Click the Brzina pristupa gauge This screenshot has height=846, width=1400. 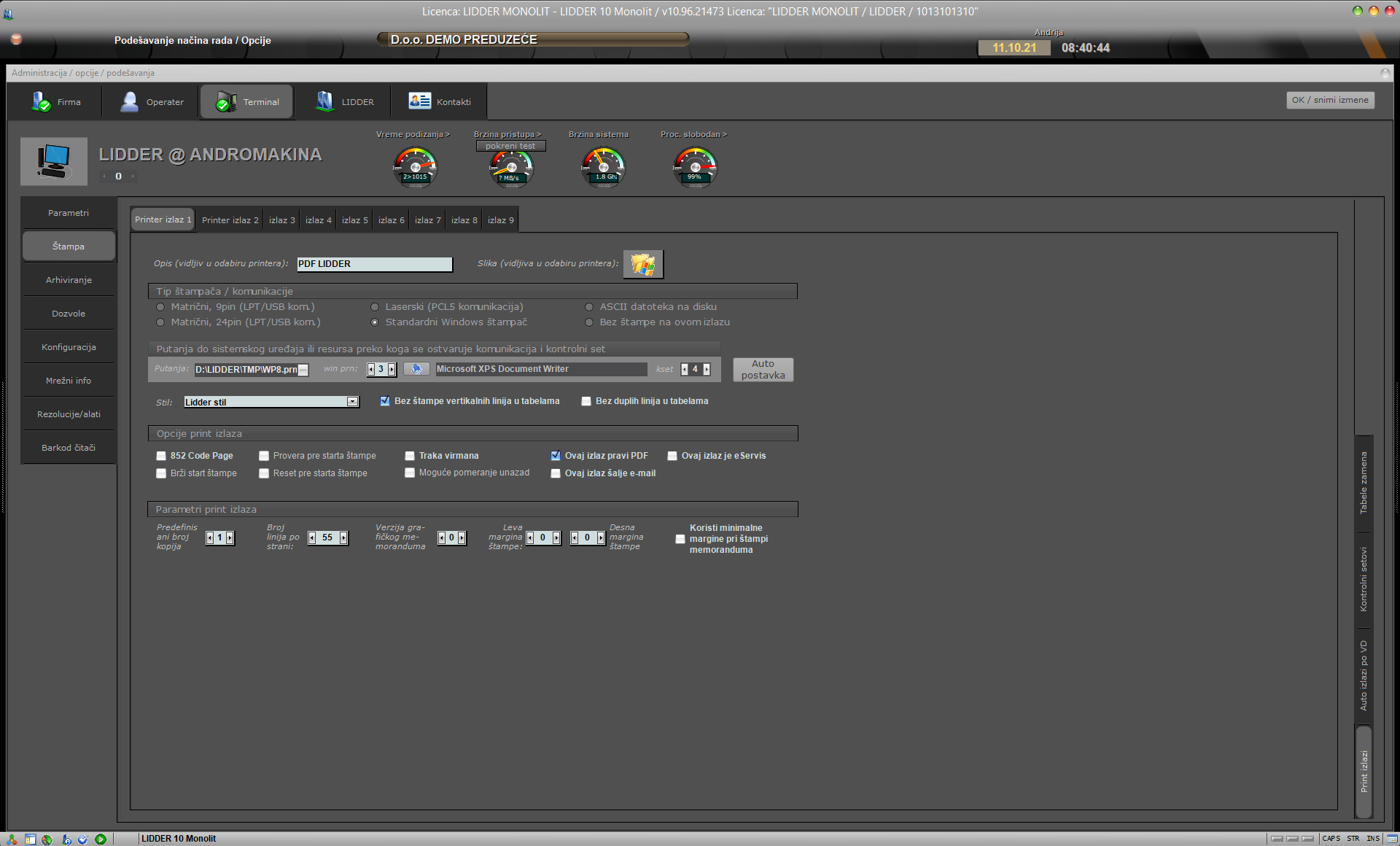[511, 169]
